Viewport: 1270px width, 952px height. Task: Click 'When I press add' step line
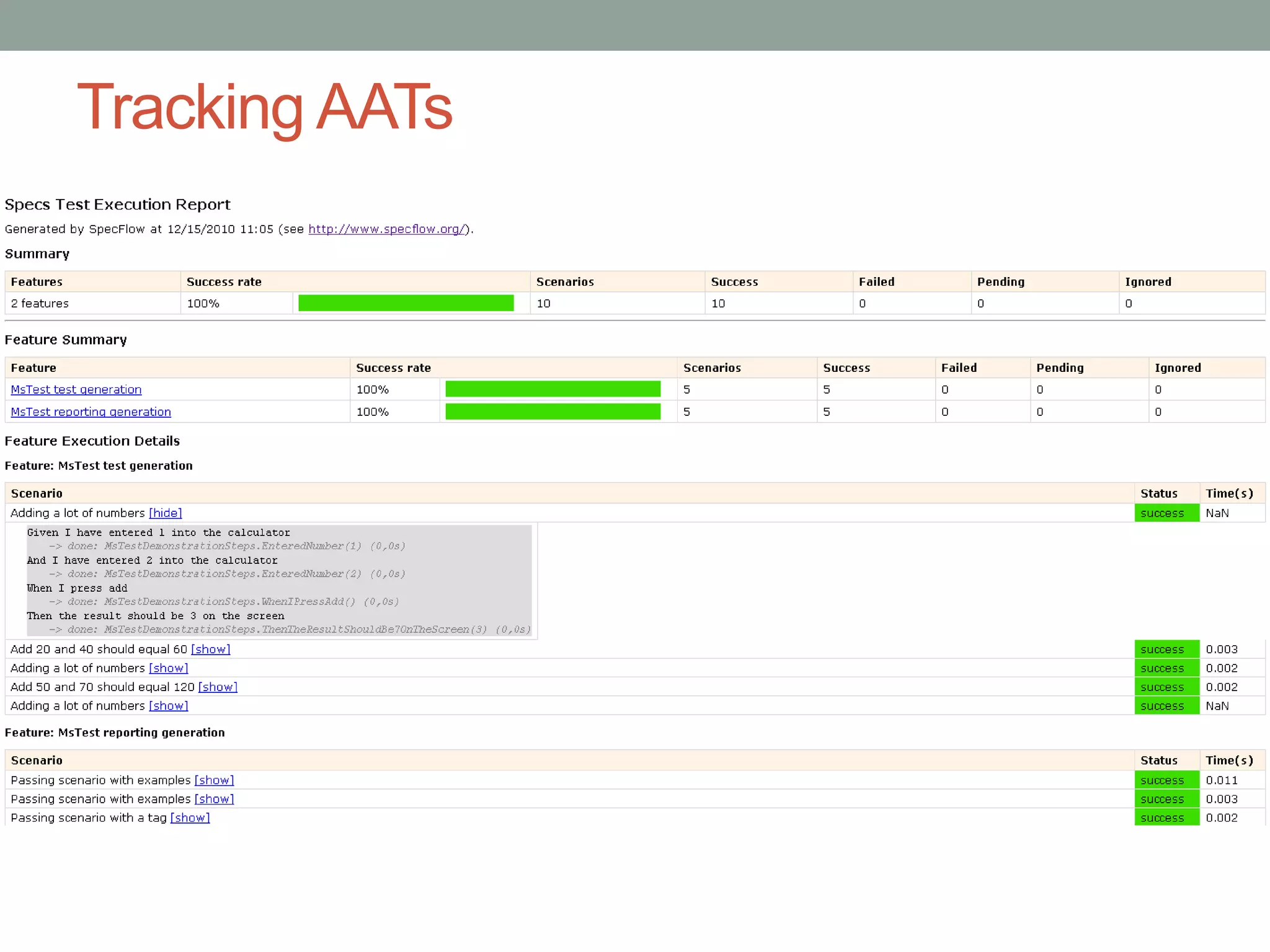click(77, 588)
